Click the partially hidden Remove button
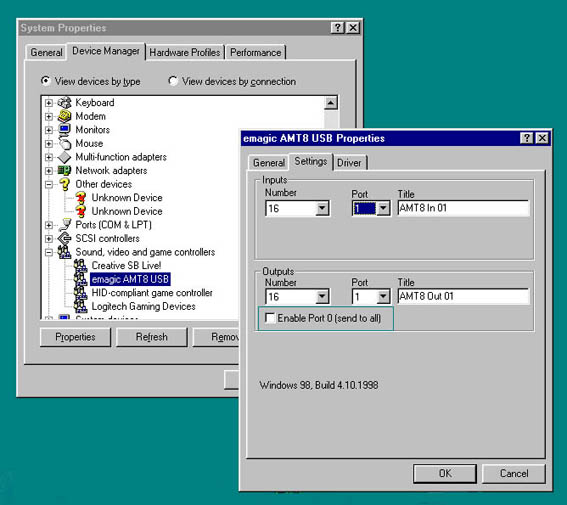The height and width of the screenshot is (505, 567). coord(216,337)
